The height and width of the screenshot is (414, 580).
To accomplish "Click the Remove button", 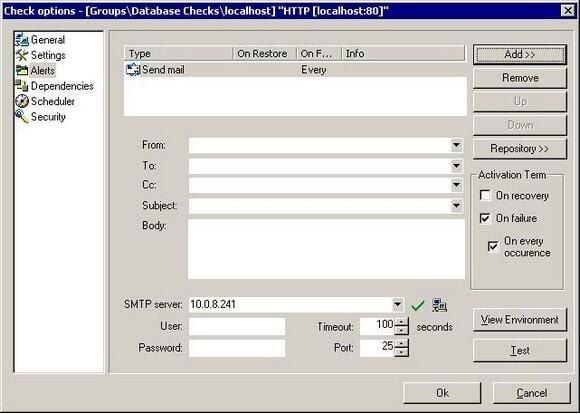I will tap(520, 78).
